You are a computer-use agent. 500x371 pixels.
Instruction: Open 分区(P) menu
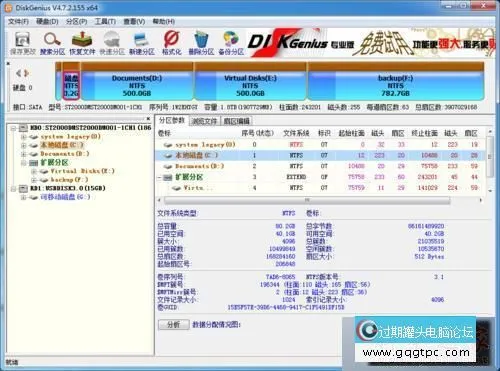click(x=76, y=22)
